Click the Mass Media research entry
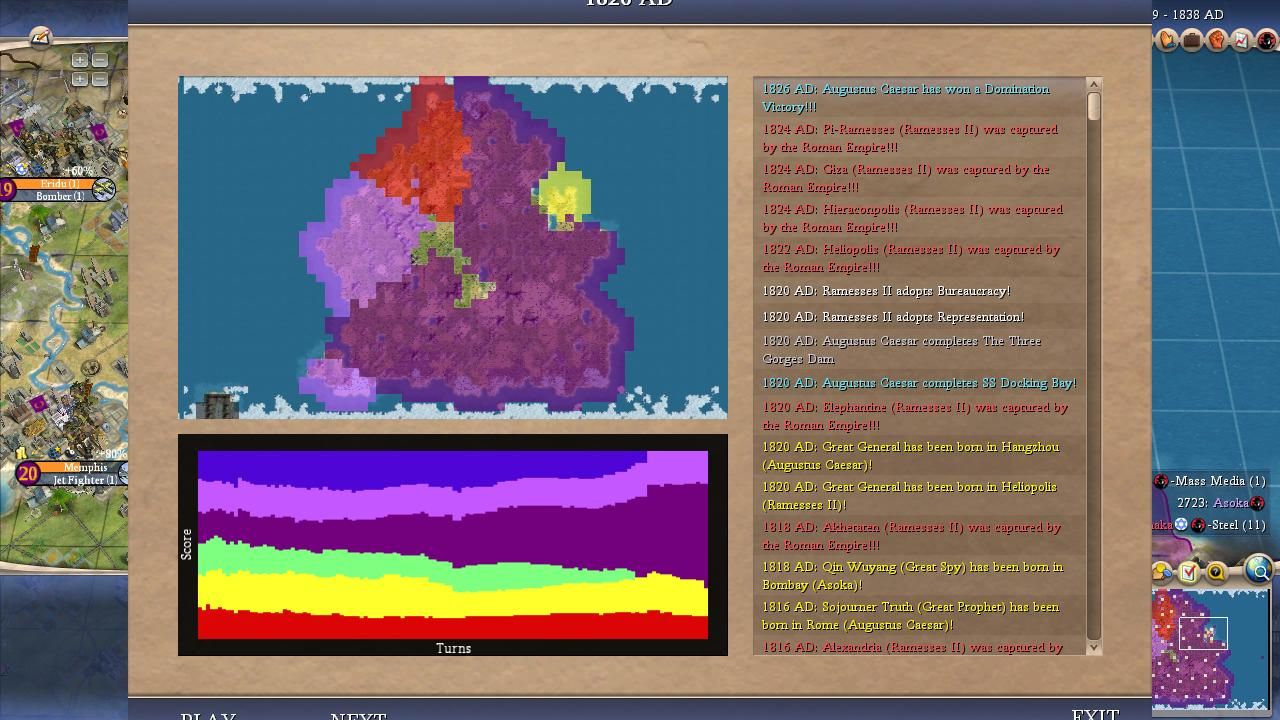 (1217, 481)
